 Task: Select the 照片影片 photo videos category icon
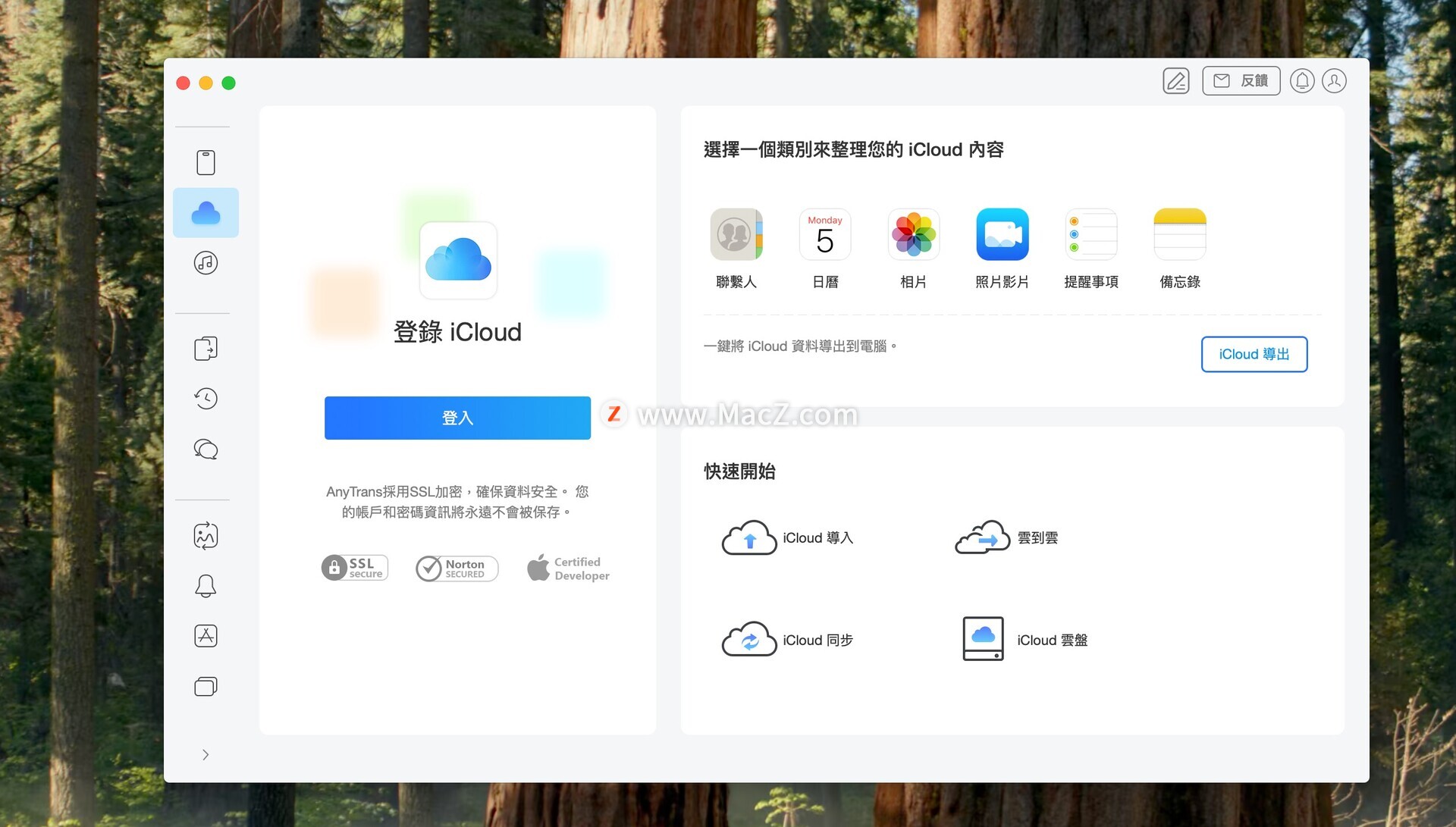point(1003,234)
